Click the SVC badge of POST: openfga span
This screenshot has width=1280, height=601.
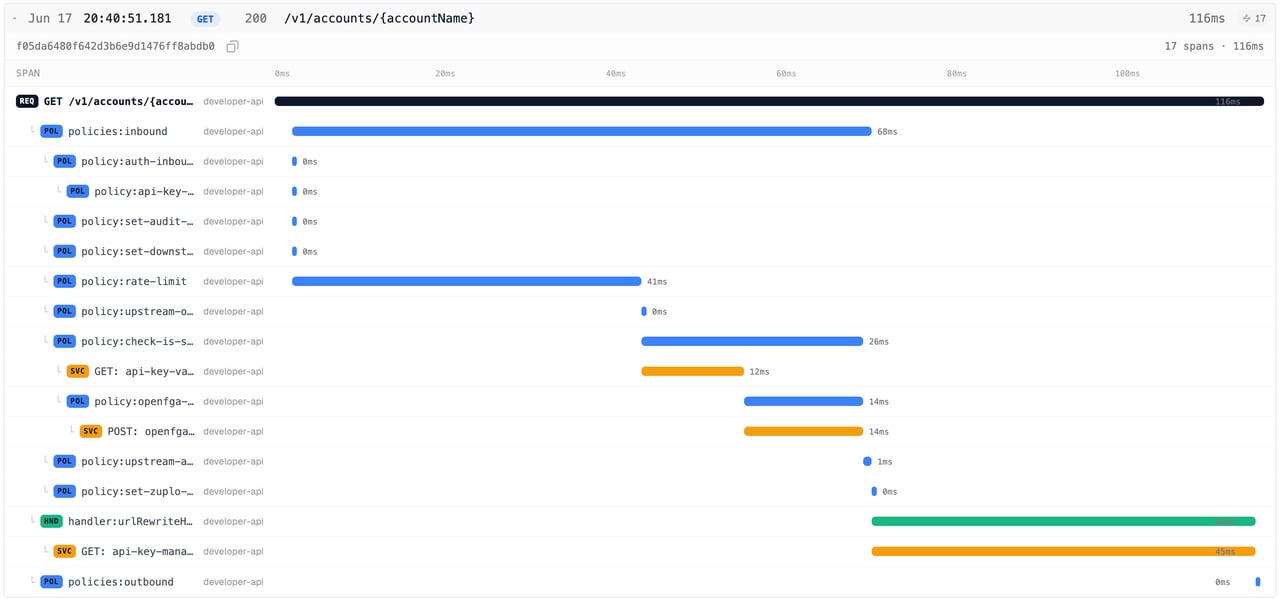click(x=91, y=431)
